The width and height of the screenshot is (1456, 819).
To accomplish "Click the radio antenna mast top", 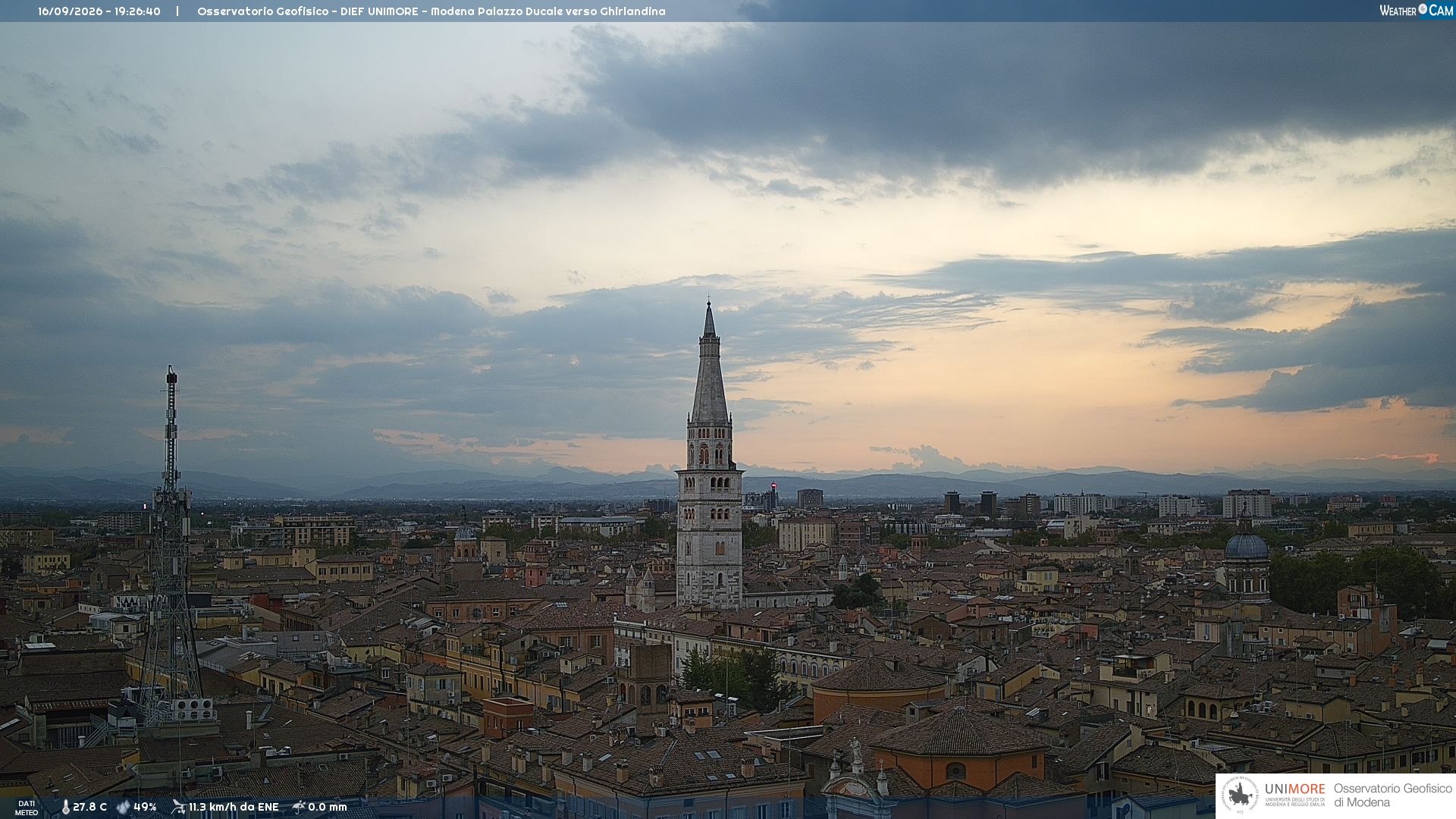I will click(x=171, y=375).
